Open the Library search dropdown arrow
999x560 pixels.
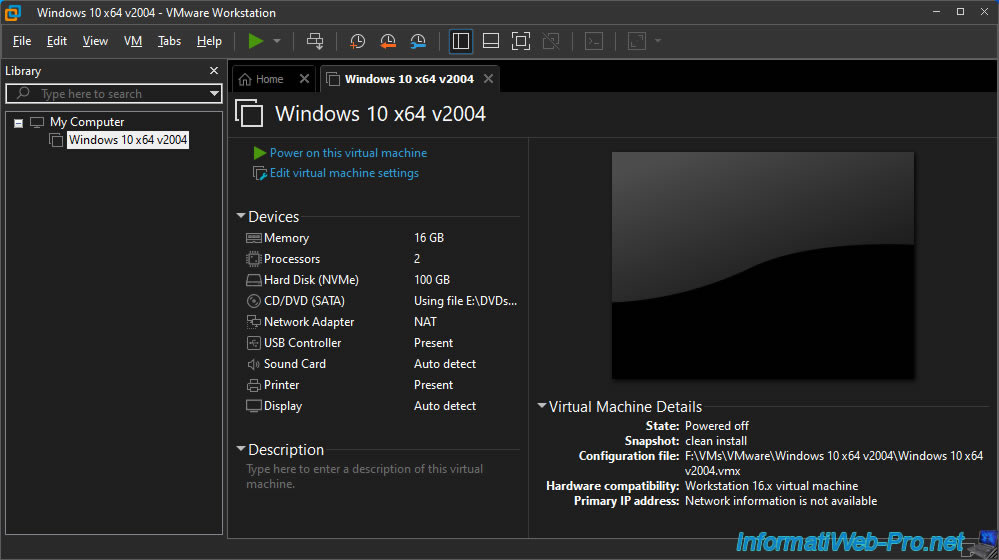pyautogui.click(x=214, y=94)
